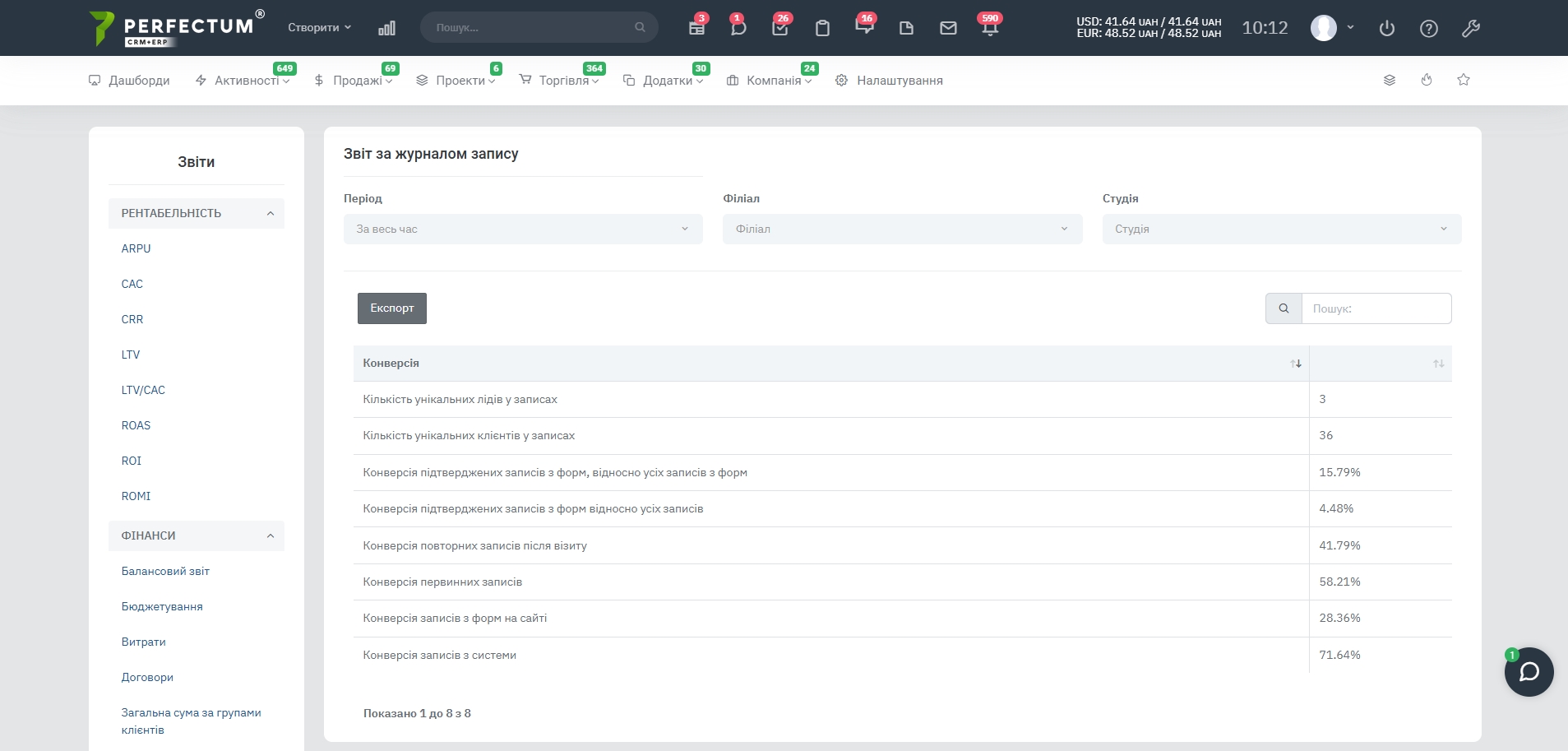Image resolution: width=1568 pixels, height=751 pixels.
Task: Open the Студія dropdown
Action: (1281, 229)
